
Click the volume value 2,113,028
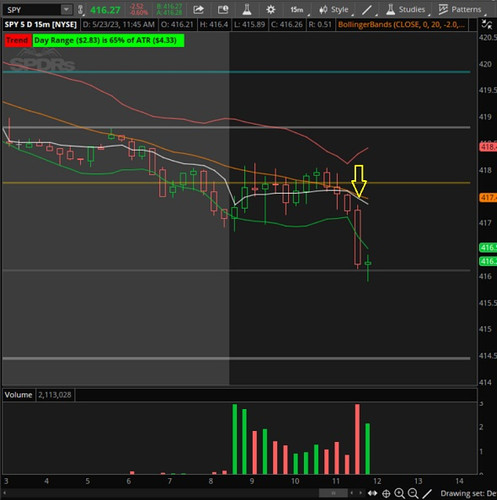(54, 395)
